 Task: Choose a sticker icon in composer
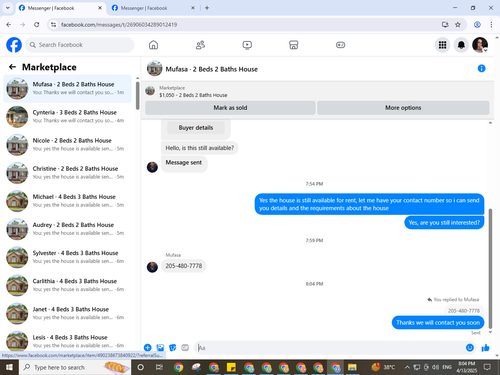pyautogui.click(x=173, y=348)
